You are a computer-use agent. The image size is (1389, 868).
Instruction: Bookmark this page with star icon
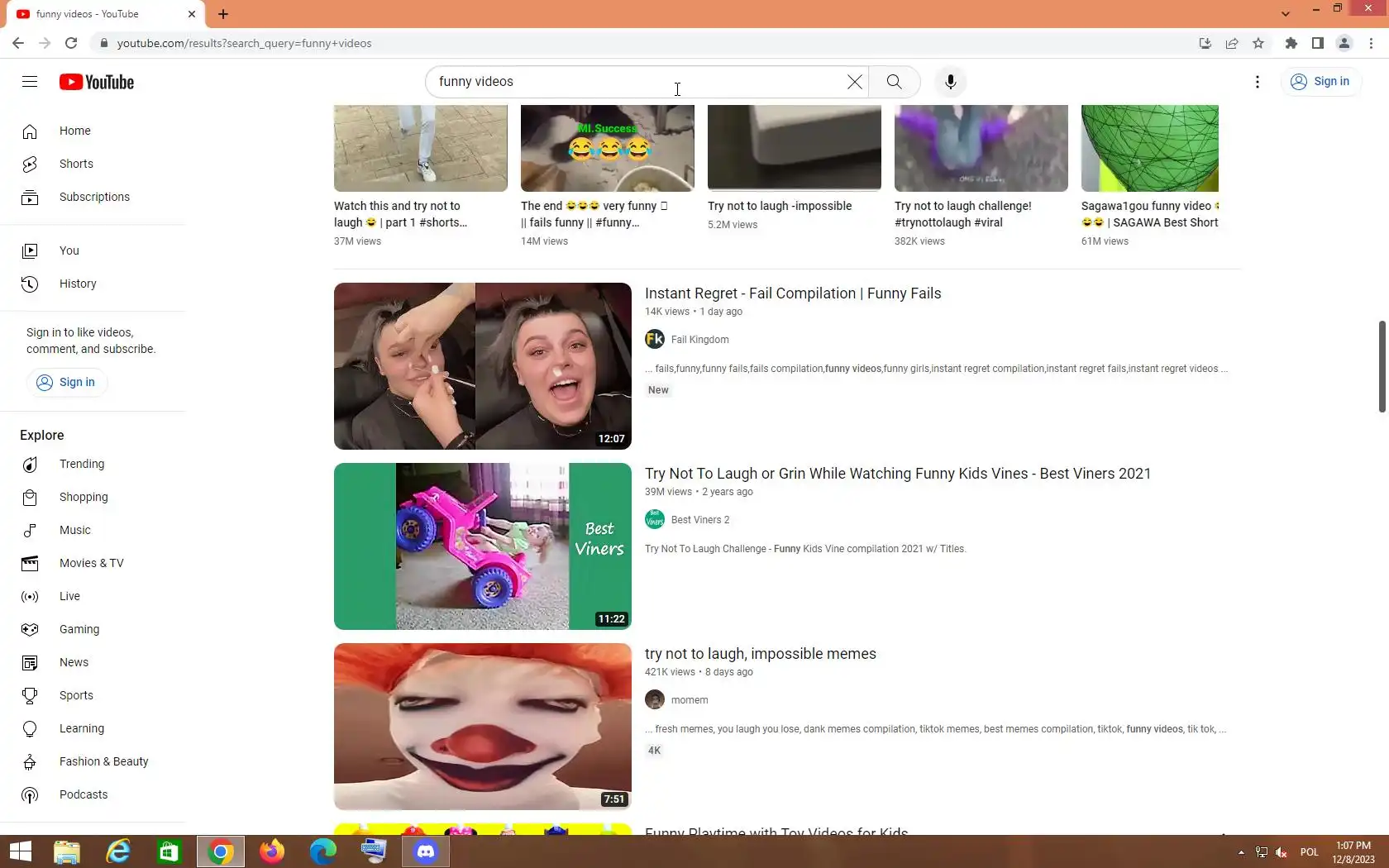pyautogui.click(x=1258, y=43)
